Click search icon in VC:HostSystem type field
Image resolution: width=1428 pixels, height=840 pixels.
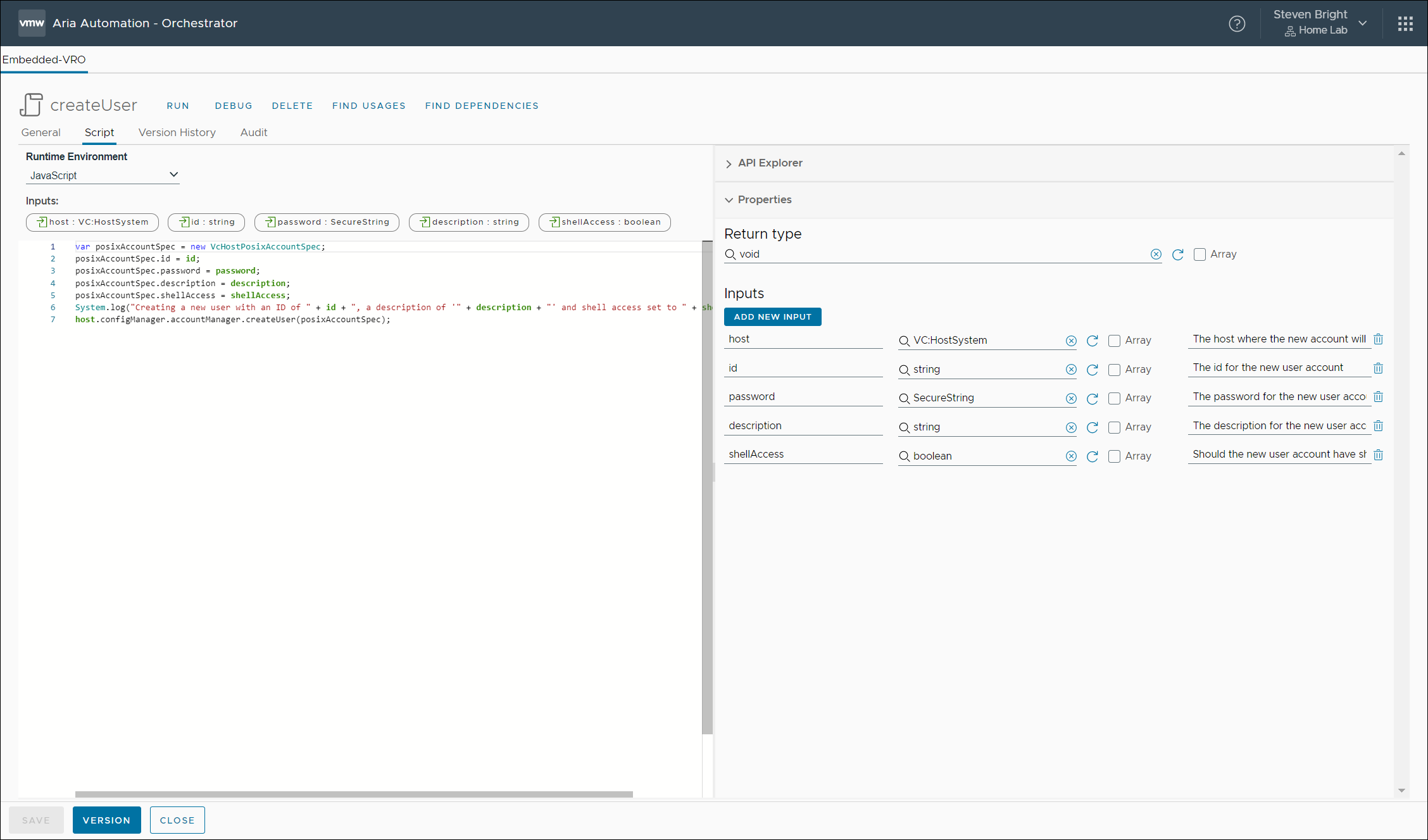tap(905, 341)
